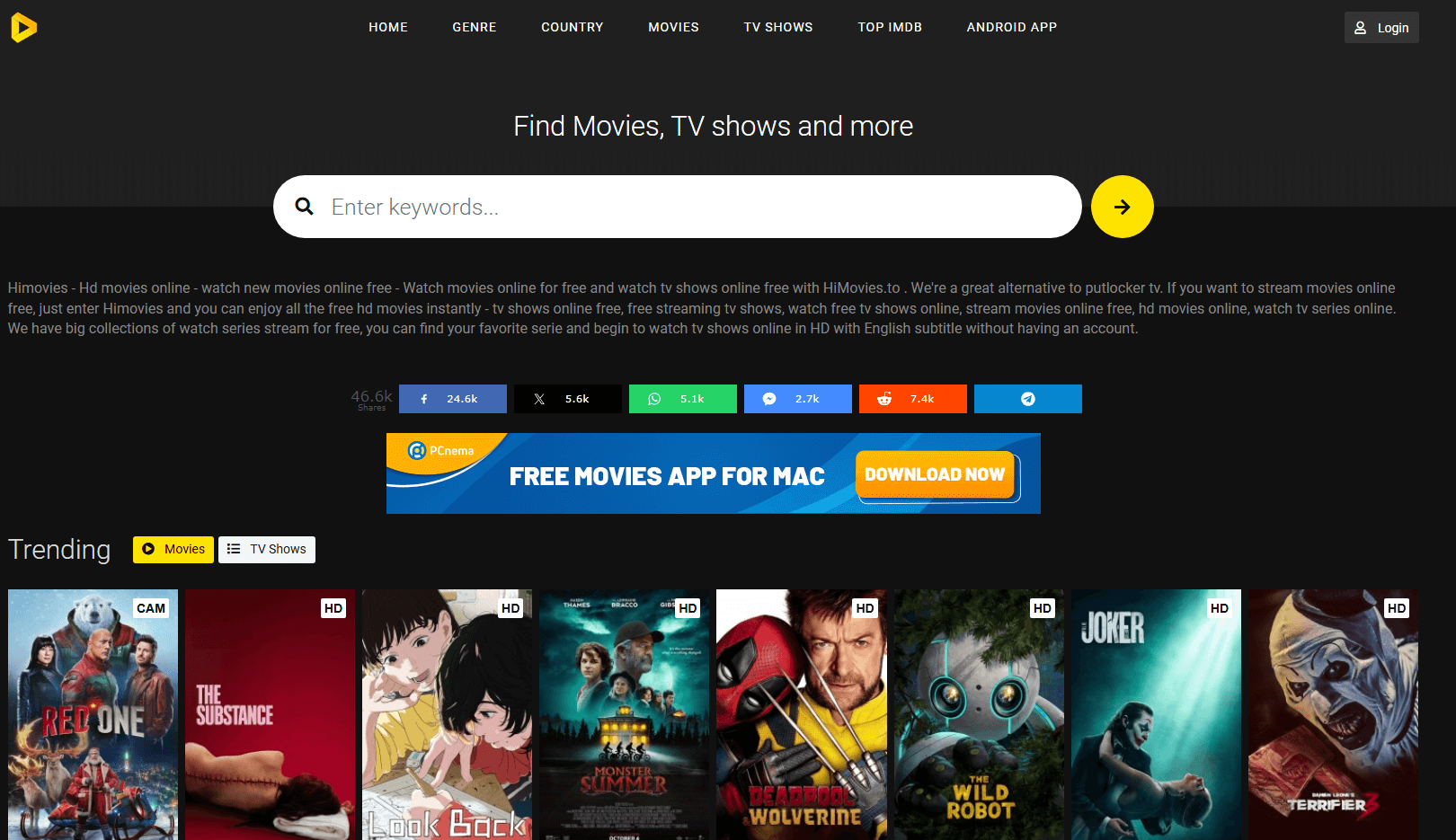Share on Facebook button
Screen dimensions: 1456x840
pos(452,399)
